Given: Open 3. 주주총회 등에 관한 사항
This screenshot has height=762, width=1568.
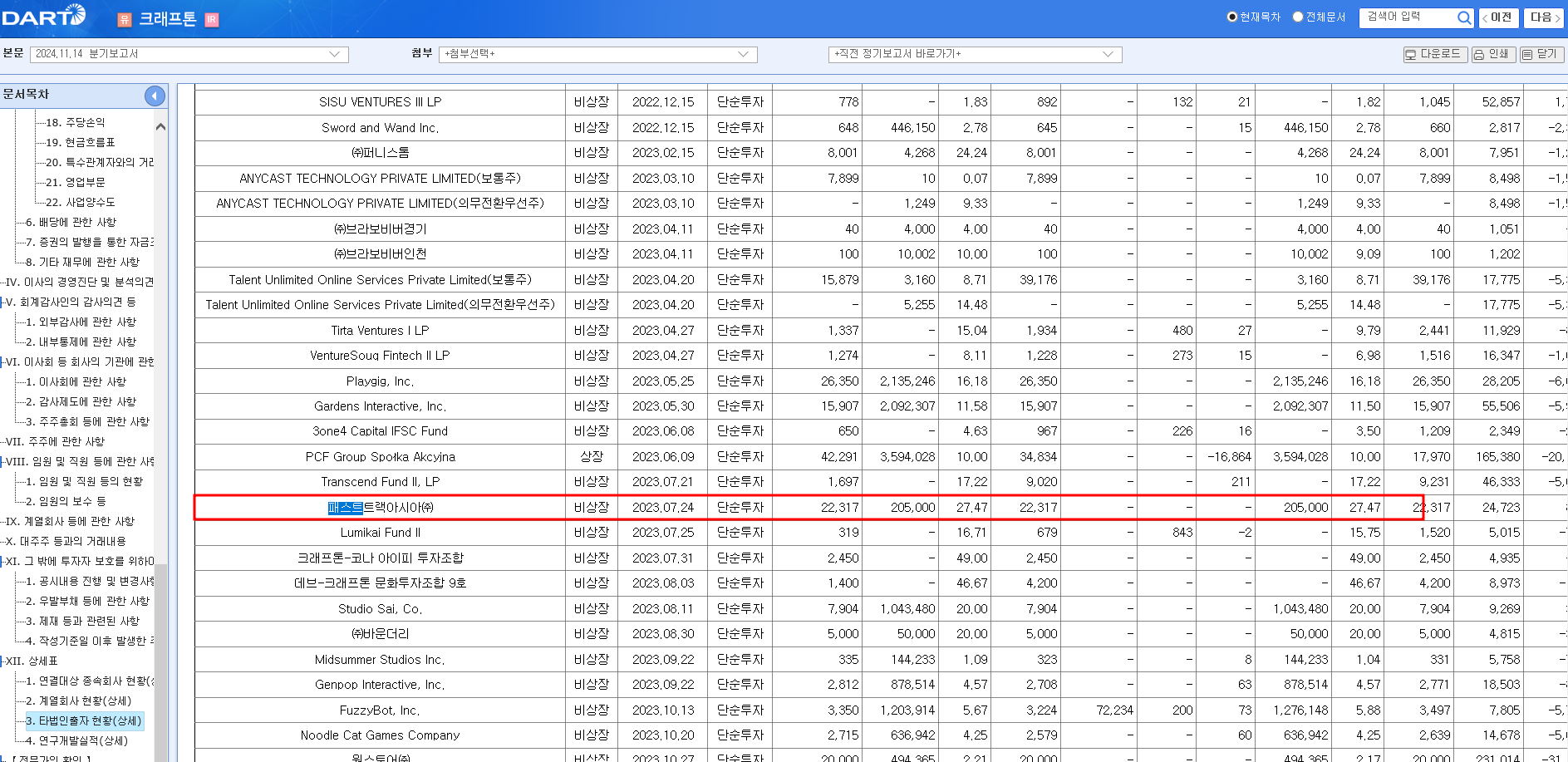Looking at the screenshot, I should click(x=87, y=421).
